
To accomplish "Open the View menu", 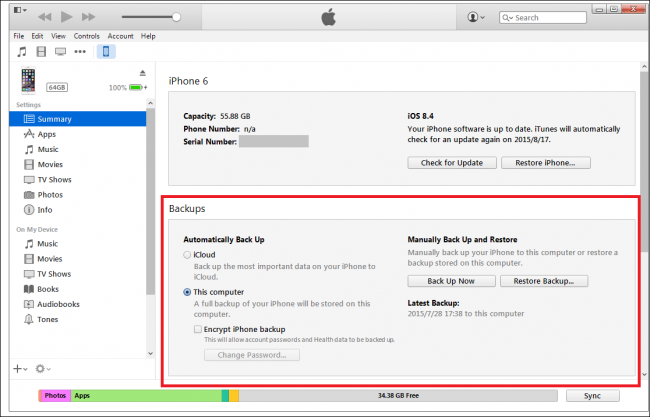I will (58, 36).
